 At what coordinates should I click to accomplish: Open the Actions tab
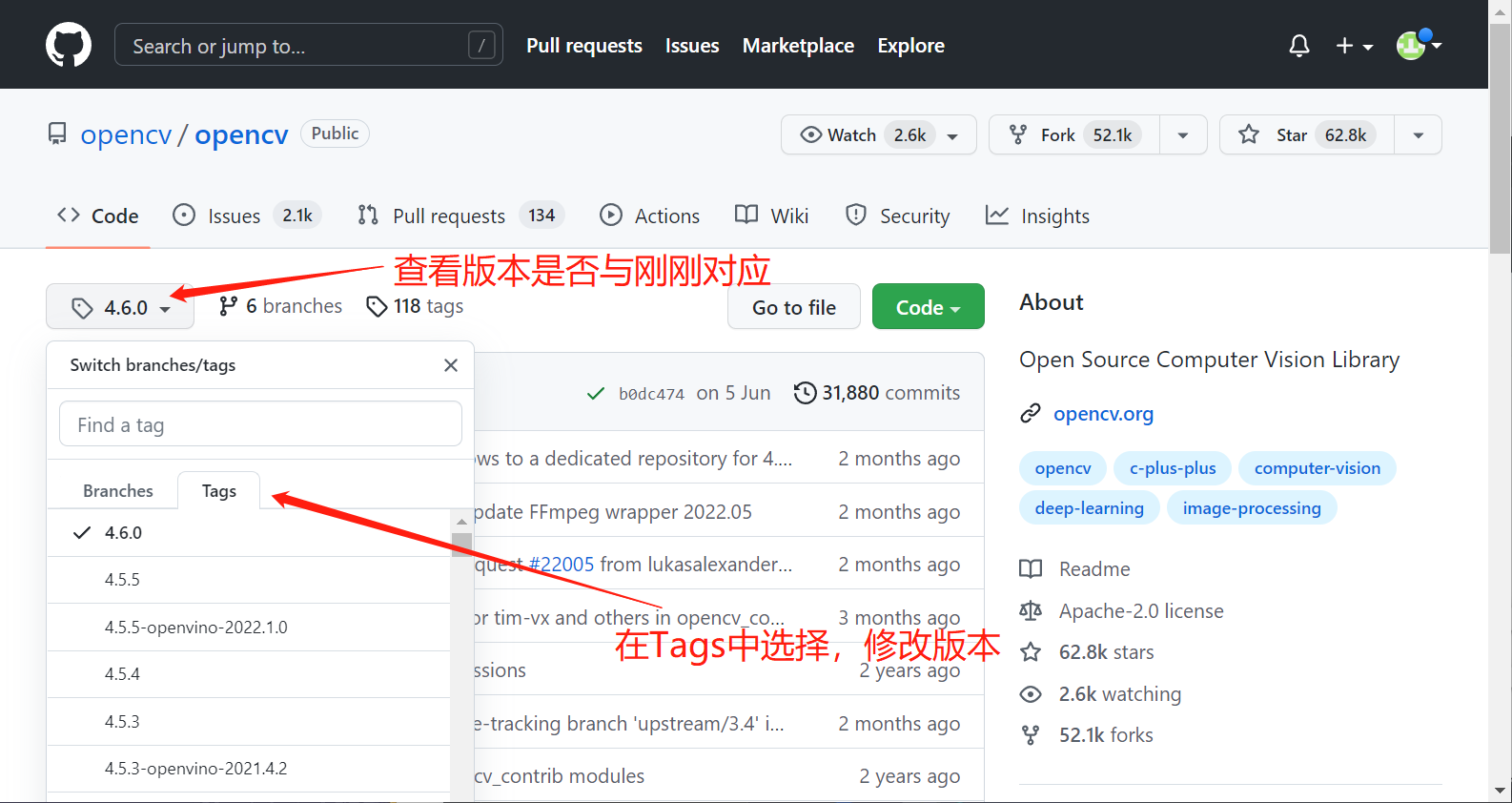[649, 216]
